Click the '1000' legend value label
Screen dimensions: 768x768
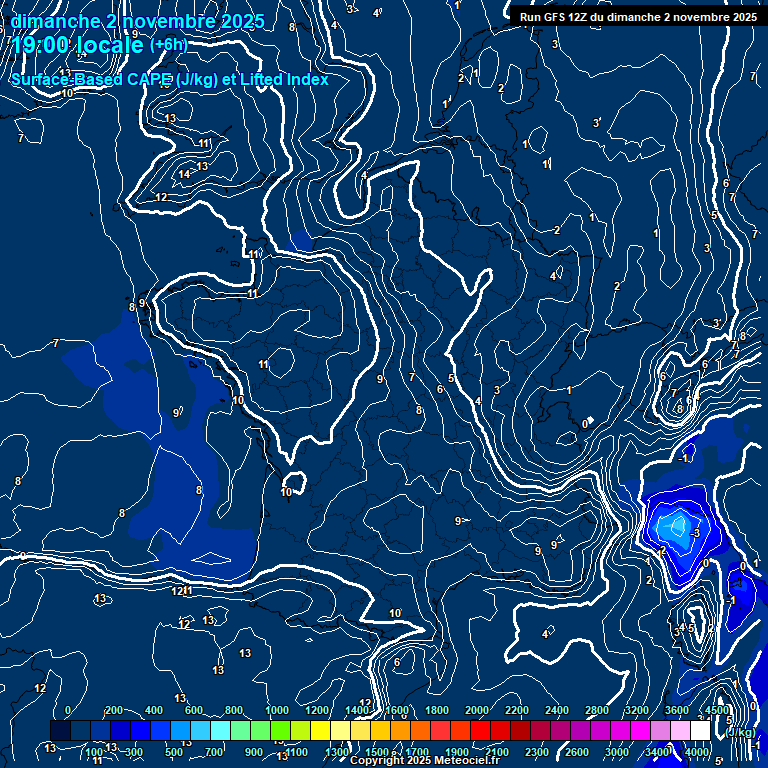pos(277,710)
